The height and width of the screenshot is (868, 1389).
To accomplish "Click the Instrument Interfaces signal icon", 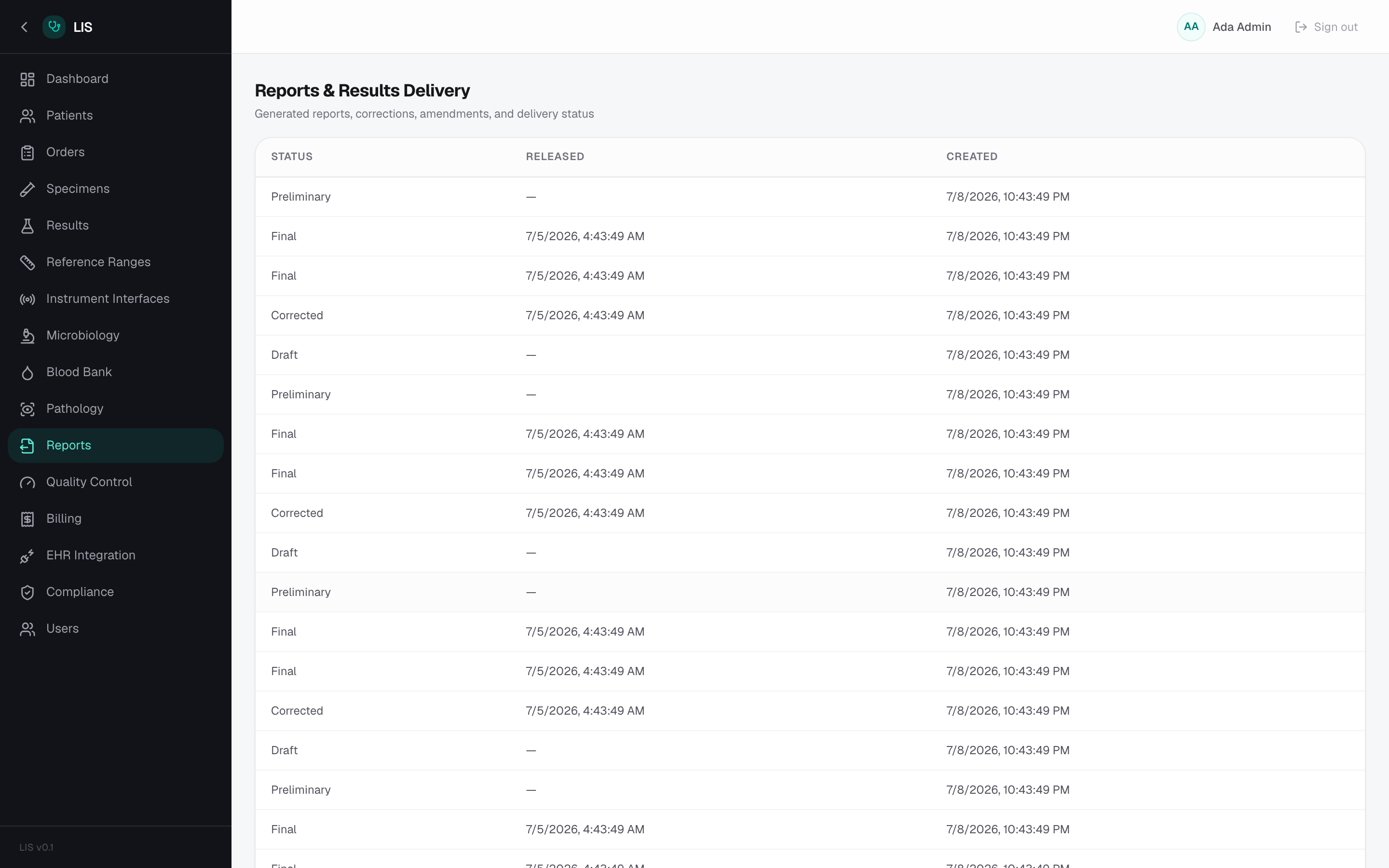I will point(27,299).
